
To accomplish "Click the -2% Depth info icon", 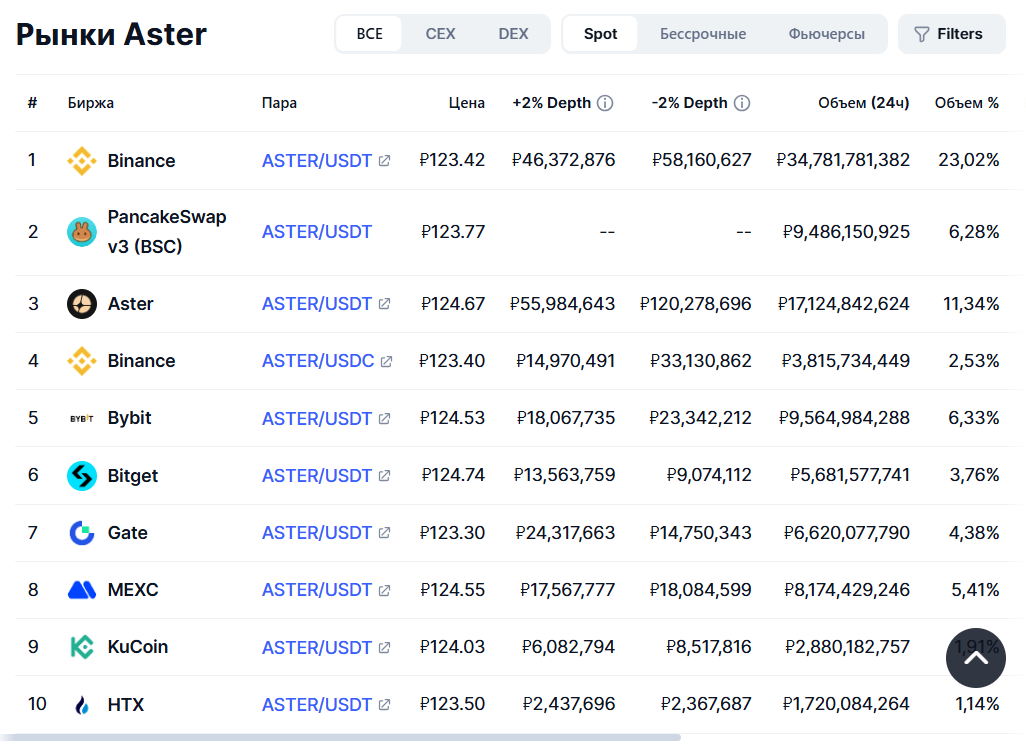I will [x=742, y=103].
